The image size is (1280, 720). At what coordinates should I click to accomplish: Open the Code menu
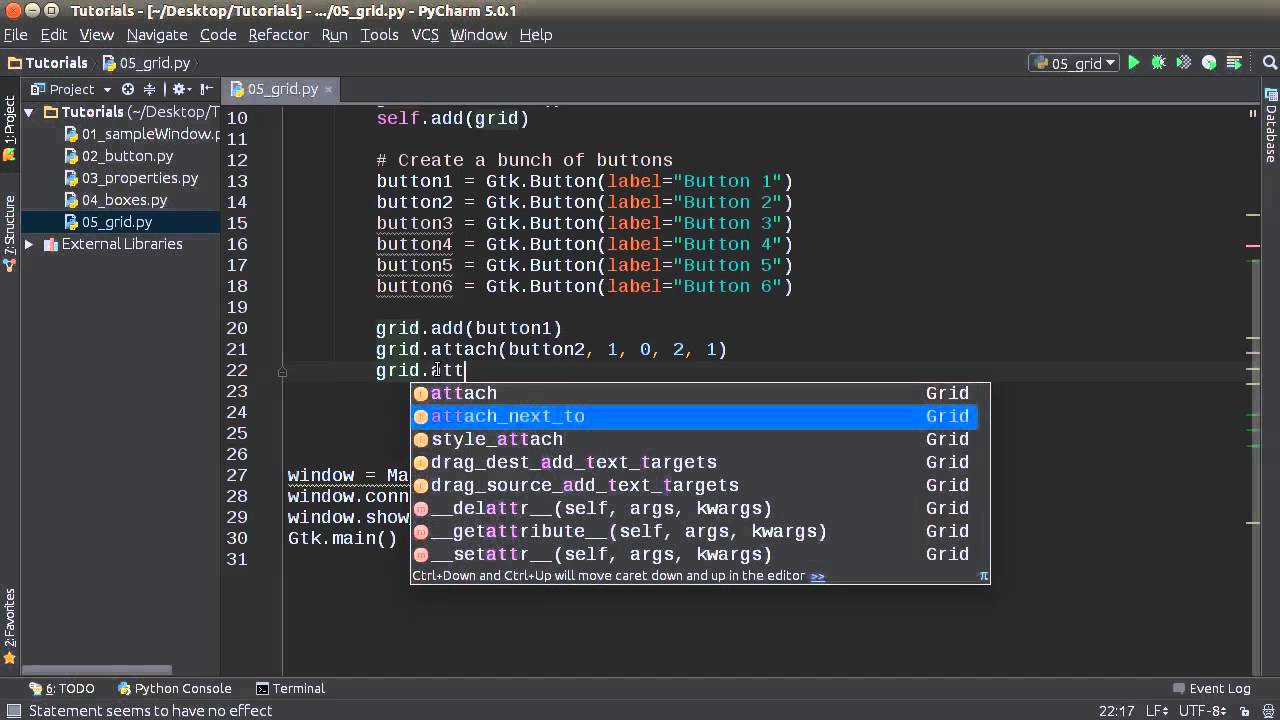click(218, 34)
